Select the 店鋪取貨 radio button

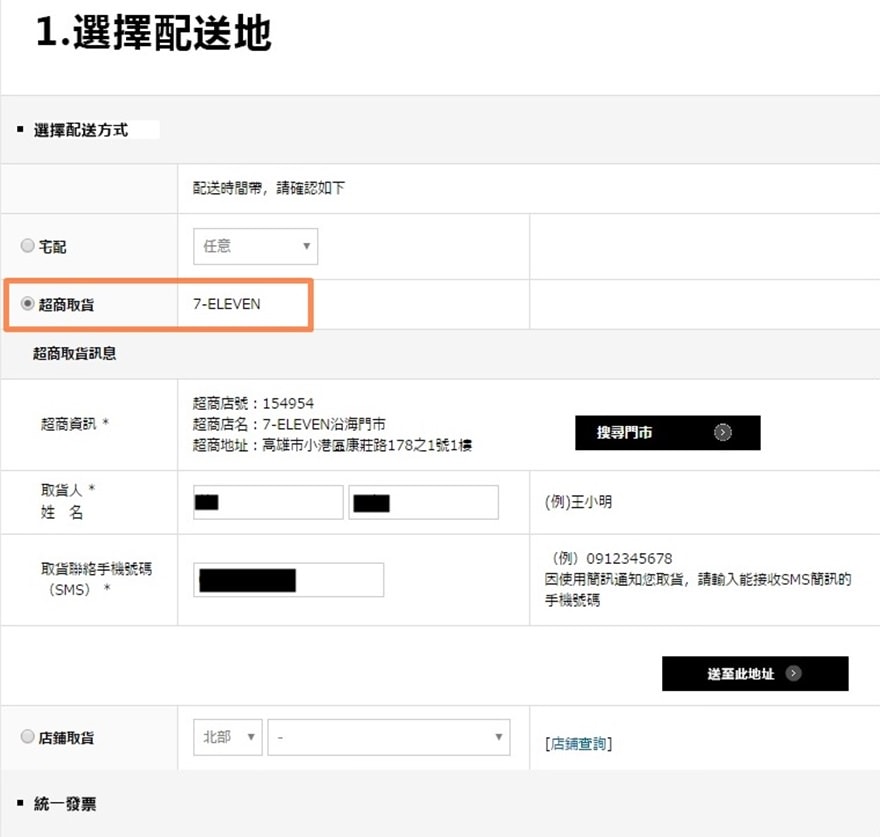click(x=27, y=737)
